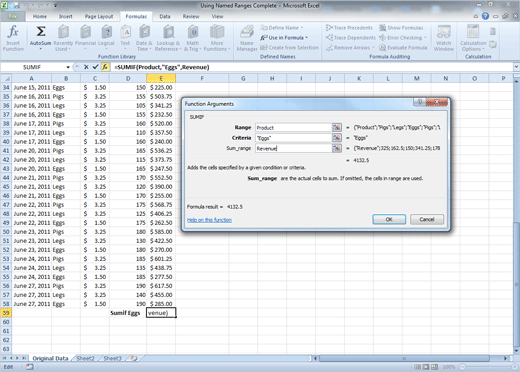Select column E header

click(x=161, y=78)
